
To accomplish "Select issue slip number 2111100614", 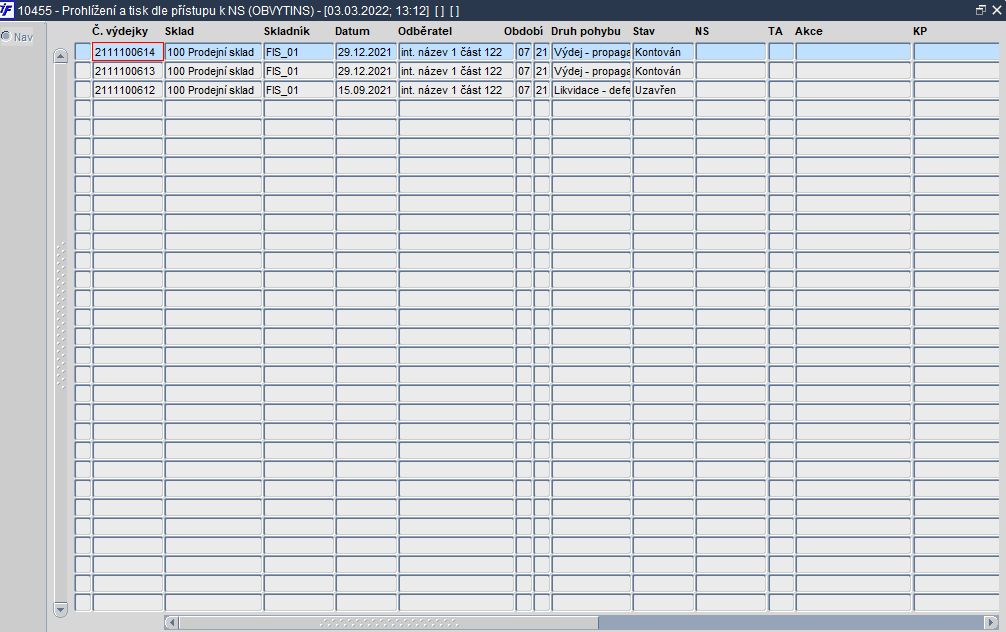I will (x=128, y=52).
